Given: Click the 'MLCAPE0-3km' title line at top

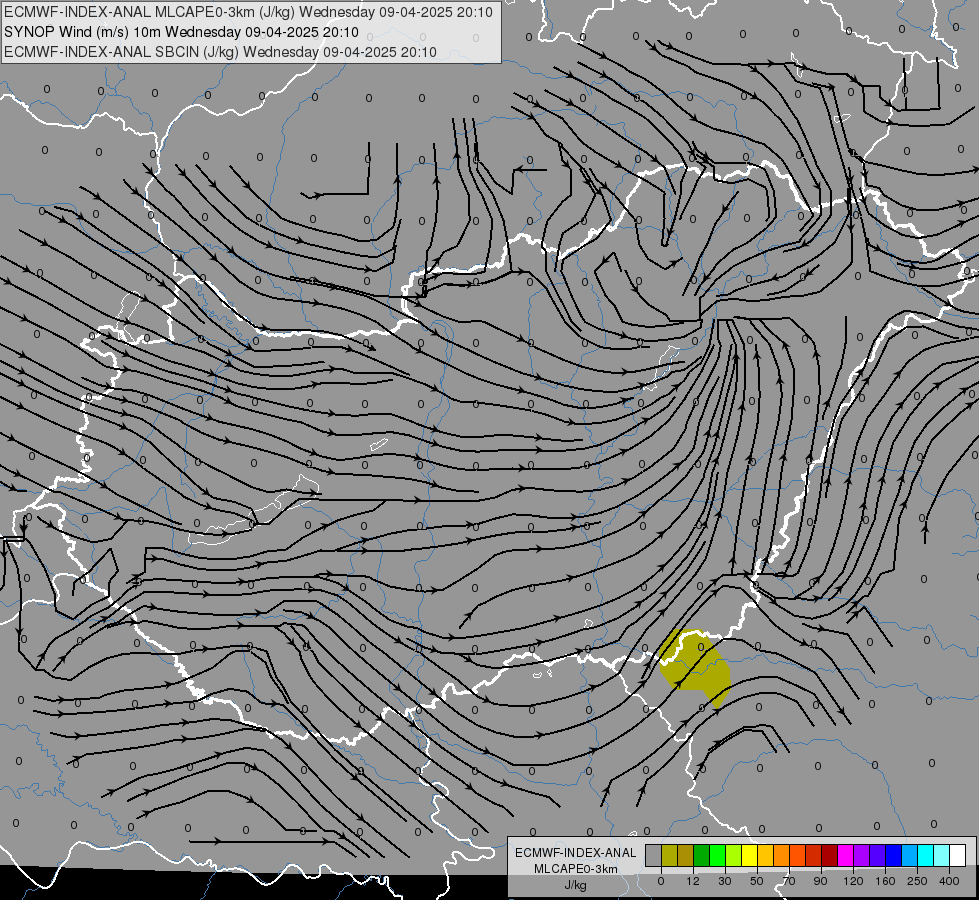Looking at the screenshot, I should 248,12.
